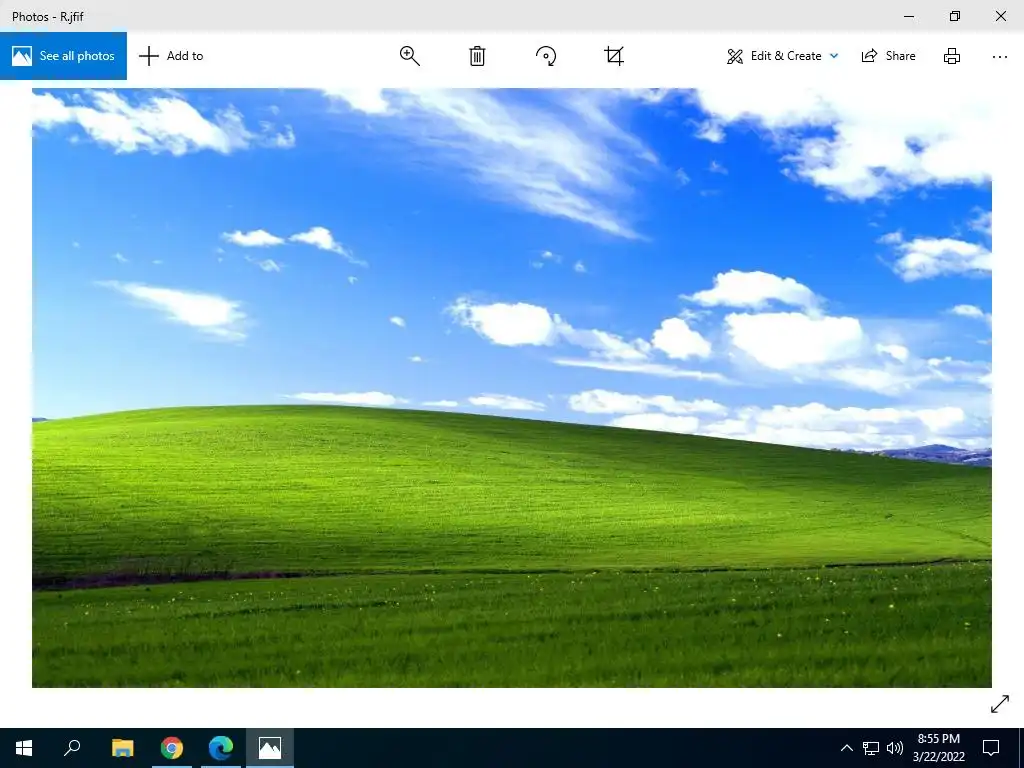Viewport: 1024px width, 768px height.
Task: Click the displayed Bliss hill photo
Action: point(512,388)
